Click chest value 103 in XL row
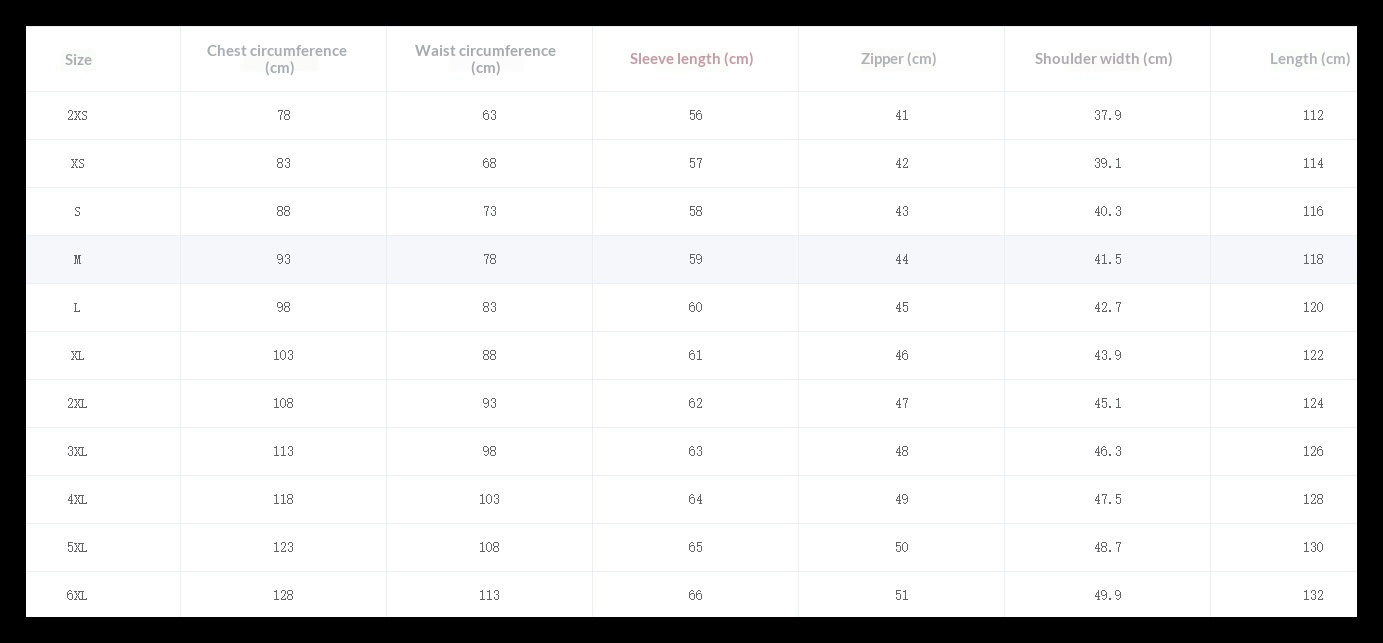Viewport: 1383px width, 643px height. pyautogui.click(x=283, y=355)
